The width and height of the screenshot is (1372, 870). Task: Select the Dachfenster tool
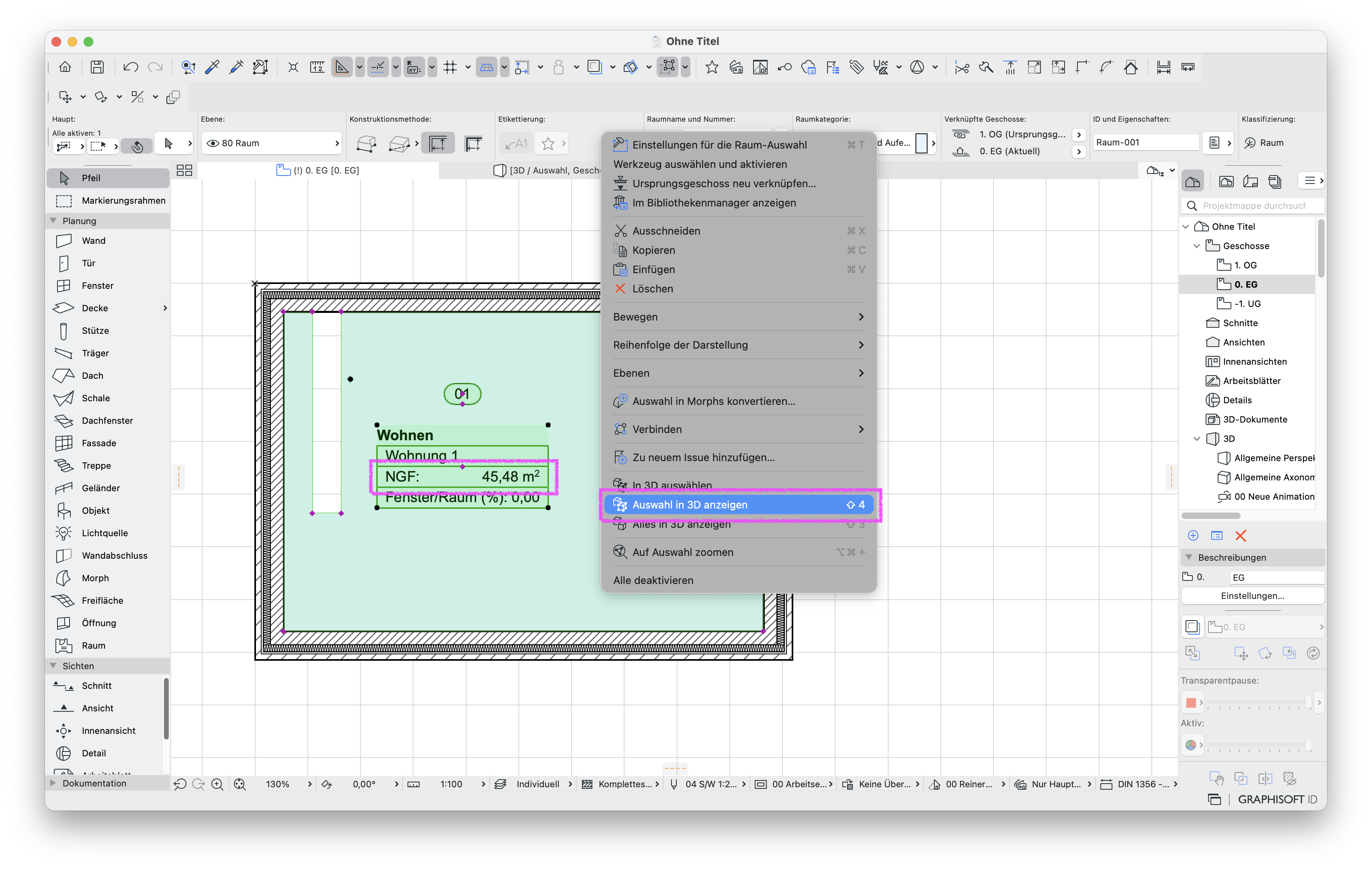[108, 421]
